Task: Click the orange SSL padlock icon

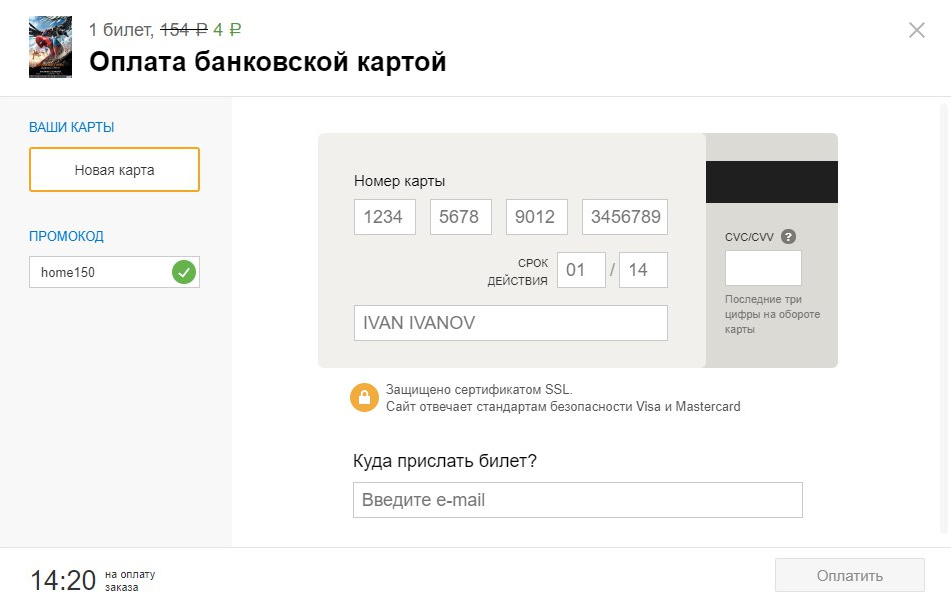Action: (x=365, y=398)
